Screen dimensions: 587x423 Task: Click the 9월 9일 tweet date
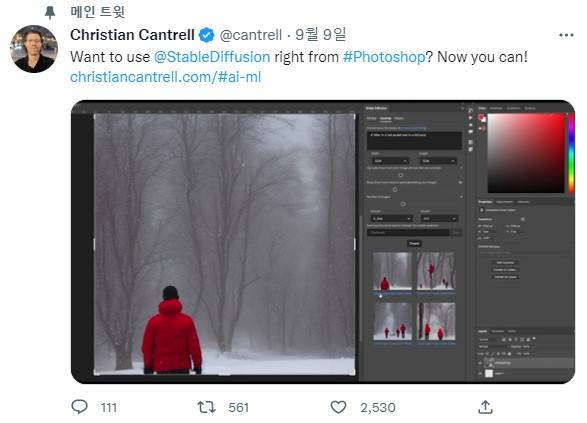[320, 35]
